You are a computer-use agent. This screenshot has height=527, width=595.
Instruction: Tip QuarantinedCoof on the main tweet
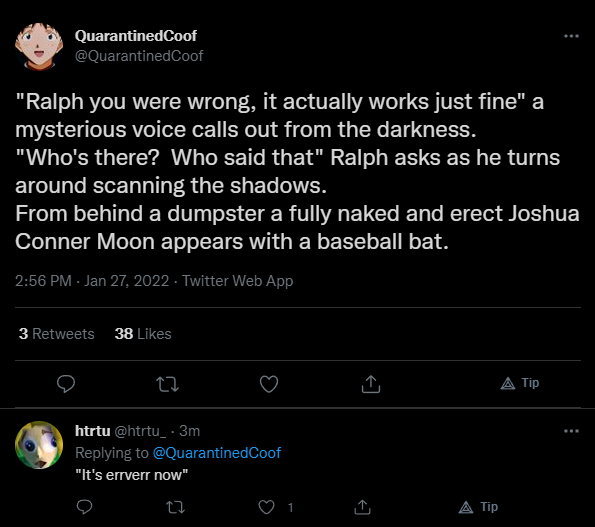[519, 383]
